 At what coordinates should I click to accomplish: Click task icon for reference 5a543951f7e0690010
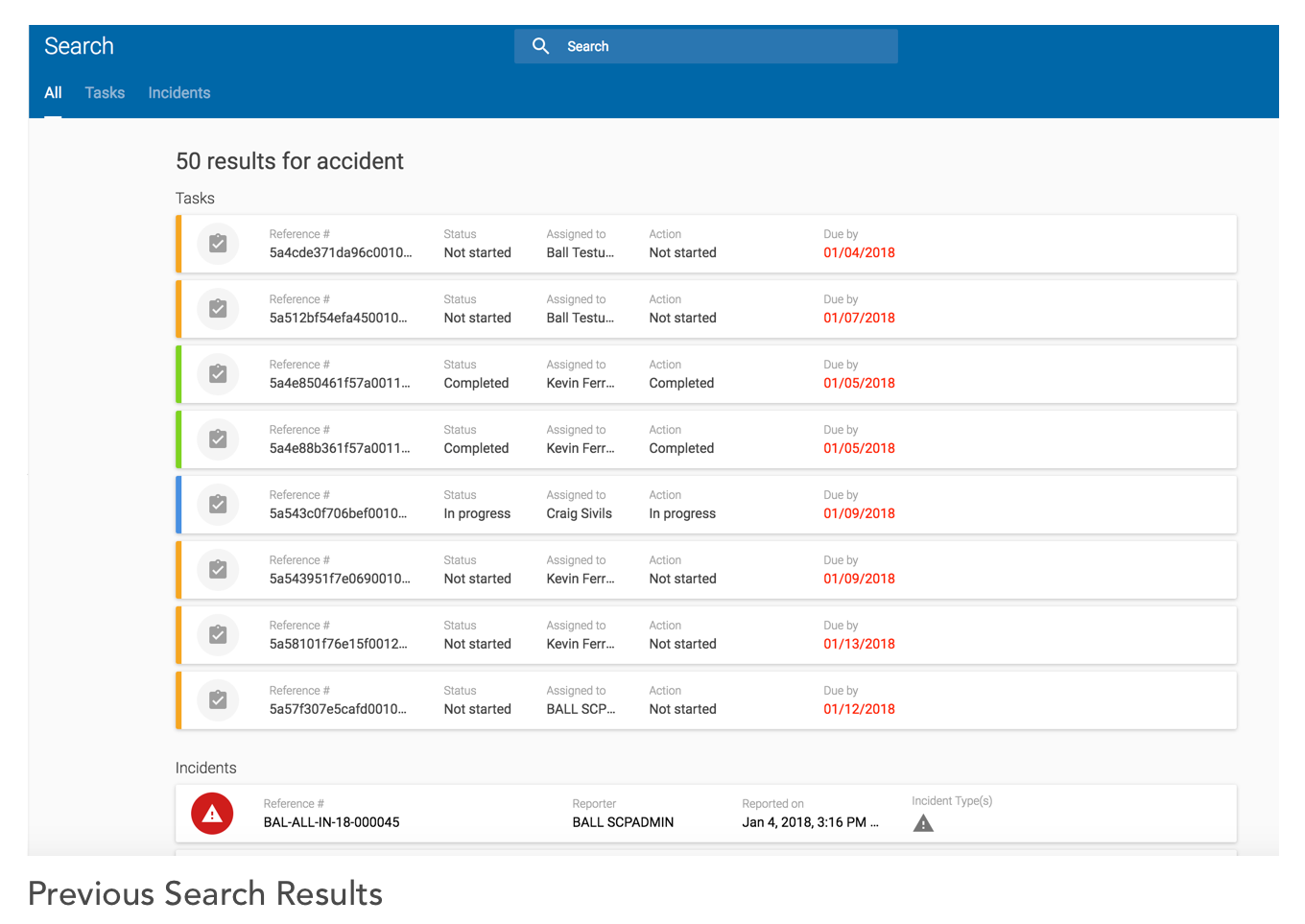pos(218,570)
